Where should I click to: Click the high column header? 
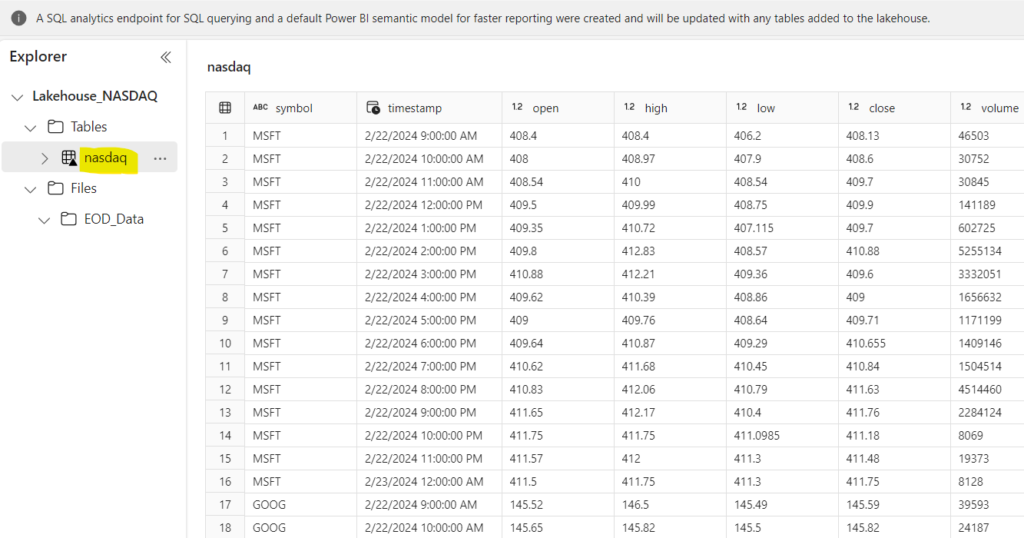click(670, 108)
